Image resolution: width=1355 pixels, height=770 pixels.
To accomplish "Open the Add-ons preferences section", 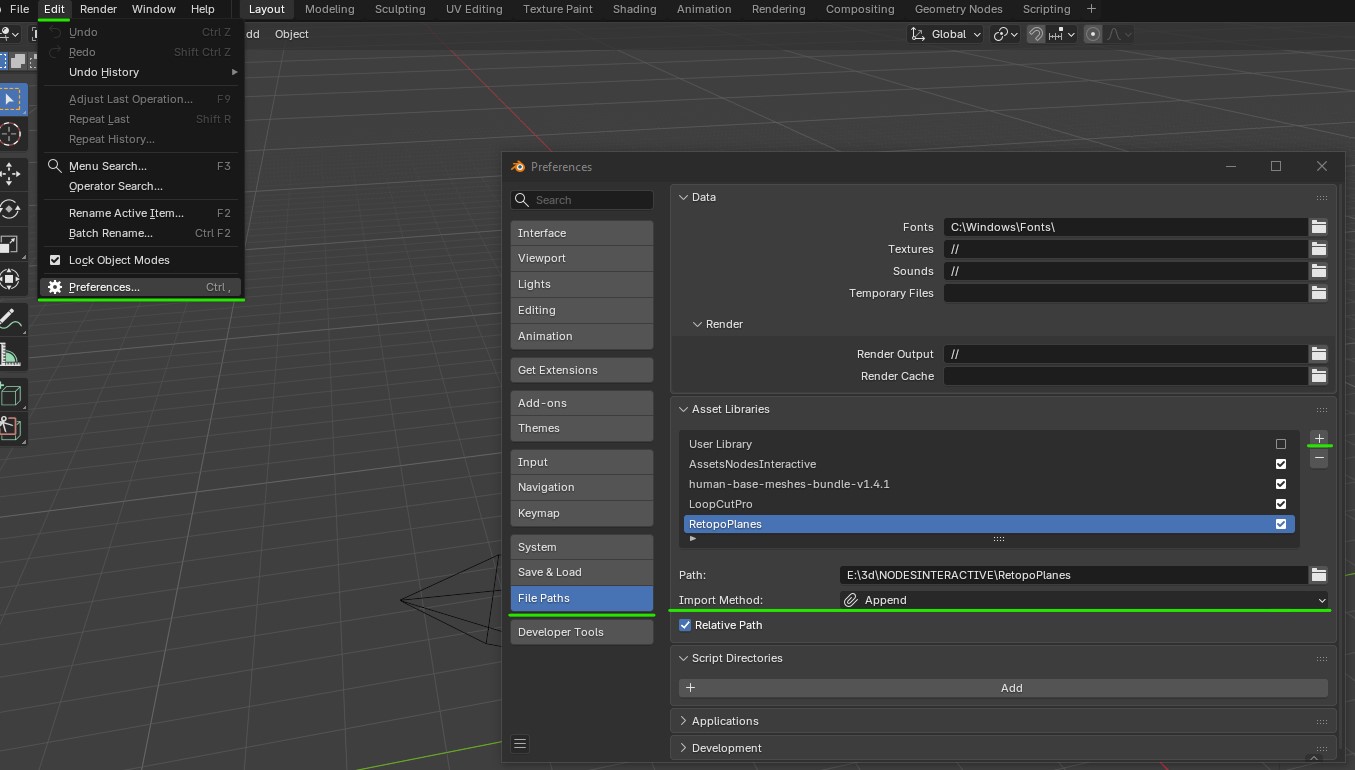I will 581,403.
